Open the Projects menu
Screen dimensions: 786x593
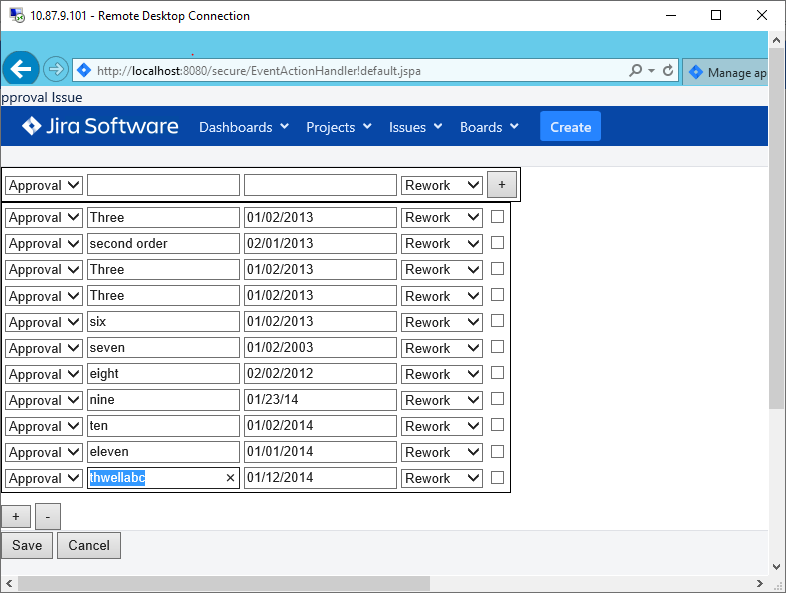(x=338, y=127)
